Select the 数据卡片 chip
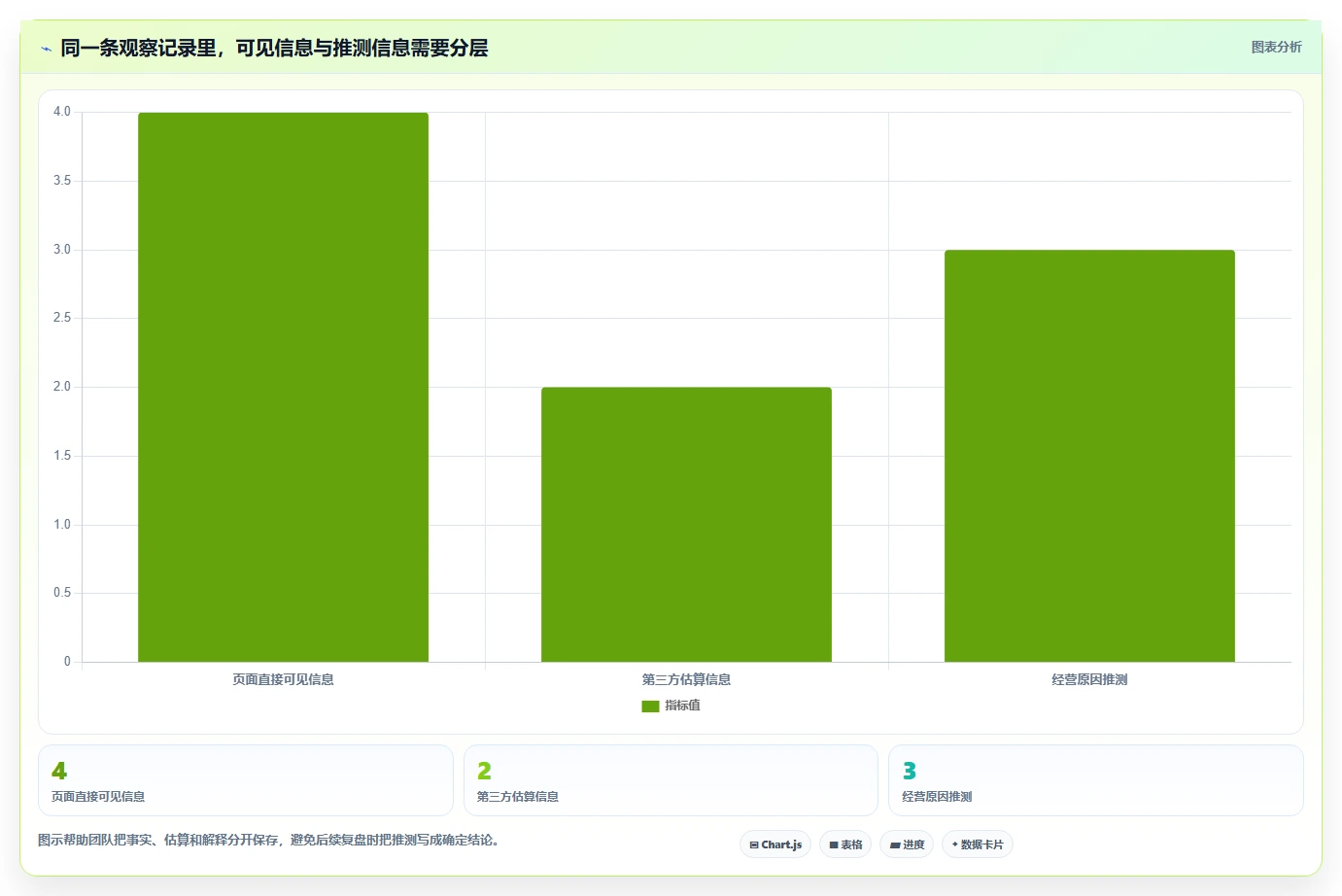 [x=978, y=844]
